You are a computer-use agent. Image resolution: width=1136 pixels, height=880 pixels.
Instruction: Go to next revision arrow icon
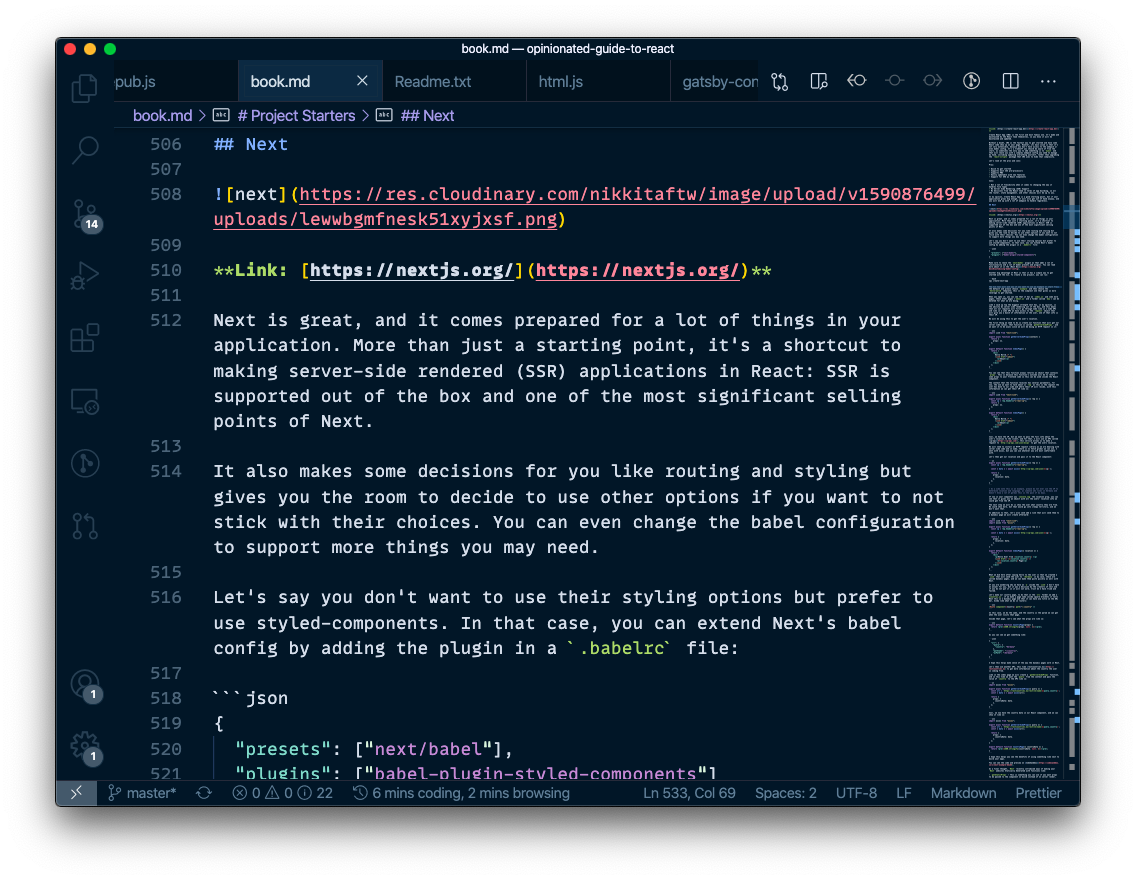(x=932, y=80)
